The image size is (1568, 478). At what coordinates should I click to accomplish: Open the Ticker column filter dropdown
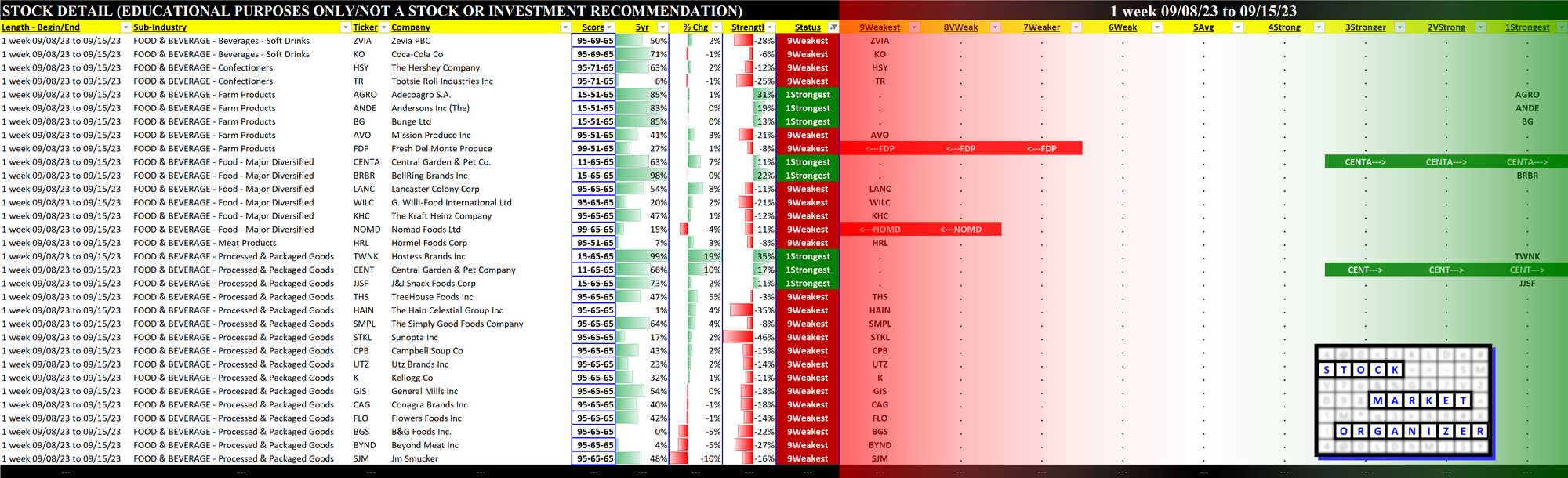point(384,27)
